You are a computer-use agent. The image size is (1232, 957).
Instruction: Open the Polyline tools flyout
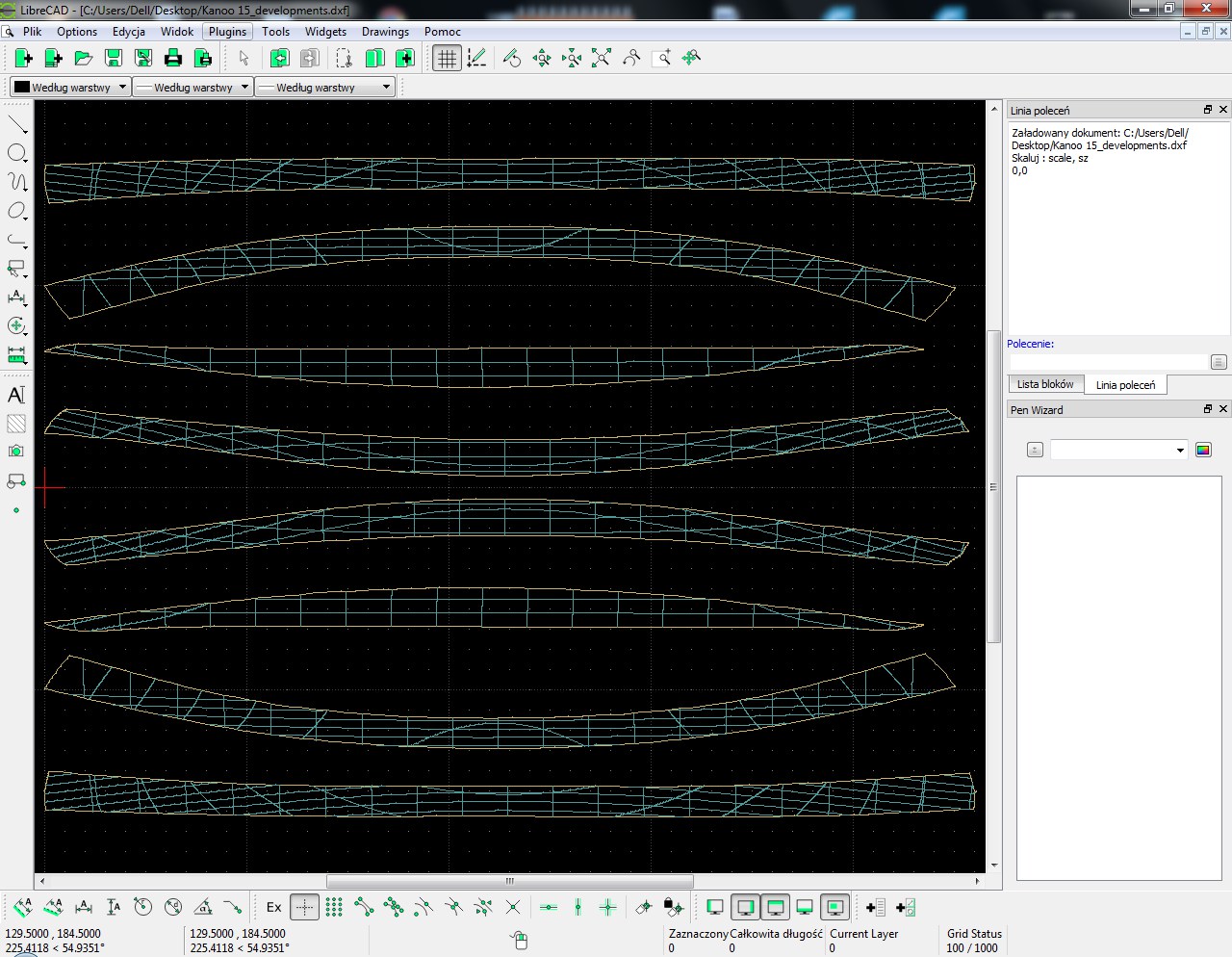click(17, 240)
